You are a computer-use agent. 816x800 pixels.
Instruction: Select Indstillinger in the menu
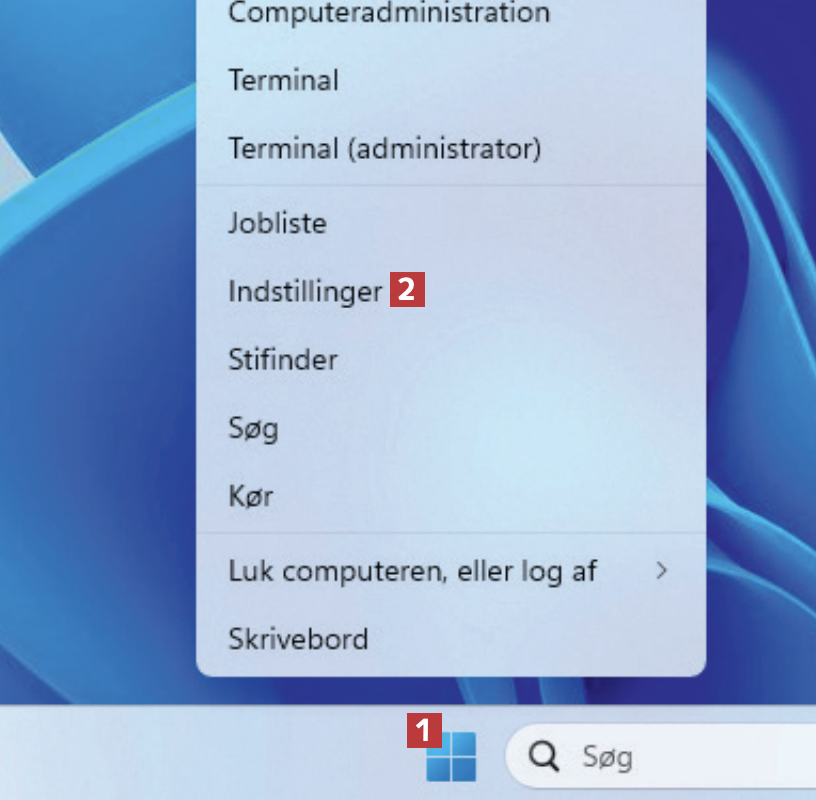tap(451, 291)
